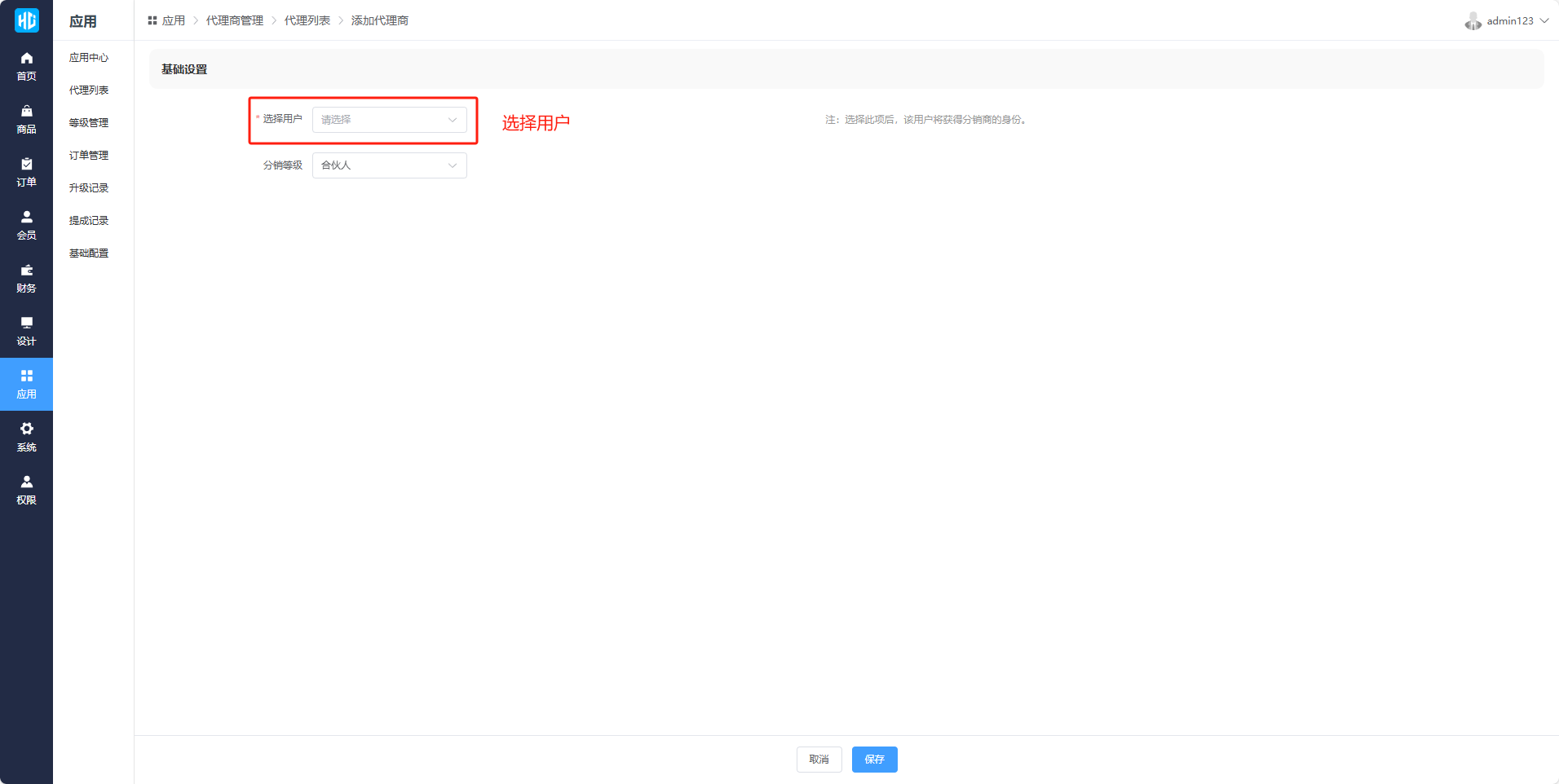Go to 订单管理 submenu item
The height and width of the screenshot is (784, 1559).
[x=88, y=156]
